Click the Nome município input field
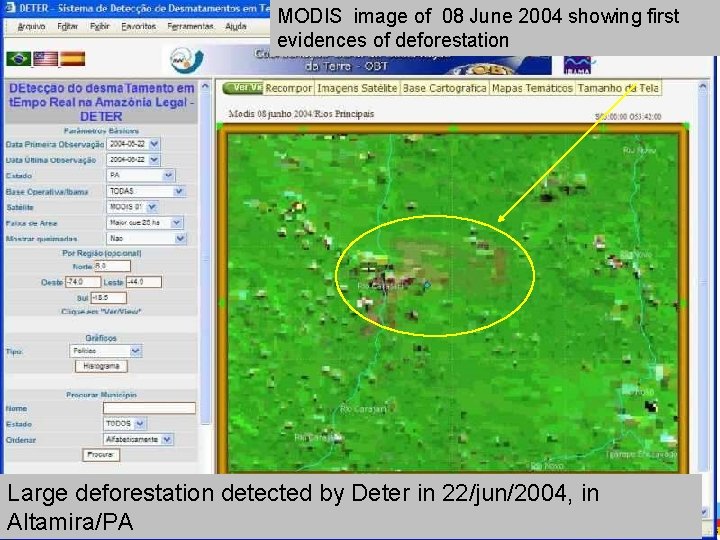 pyautogui.click(x=149, y=408)
